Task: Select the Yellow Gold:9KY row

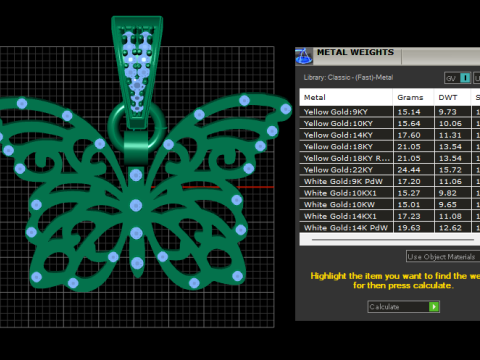Action: click(x=390, y=112)
